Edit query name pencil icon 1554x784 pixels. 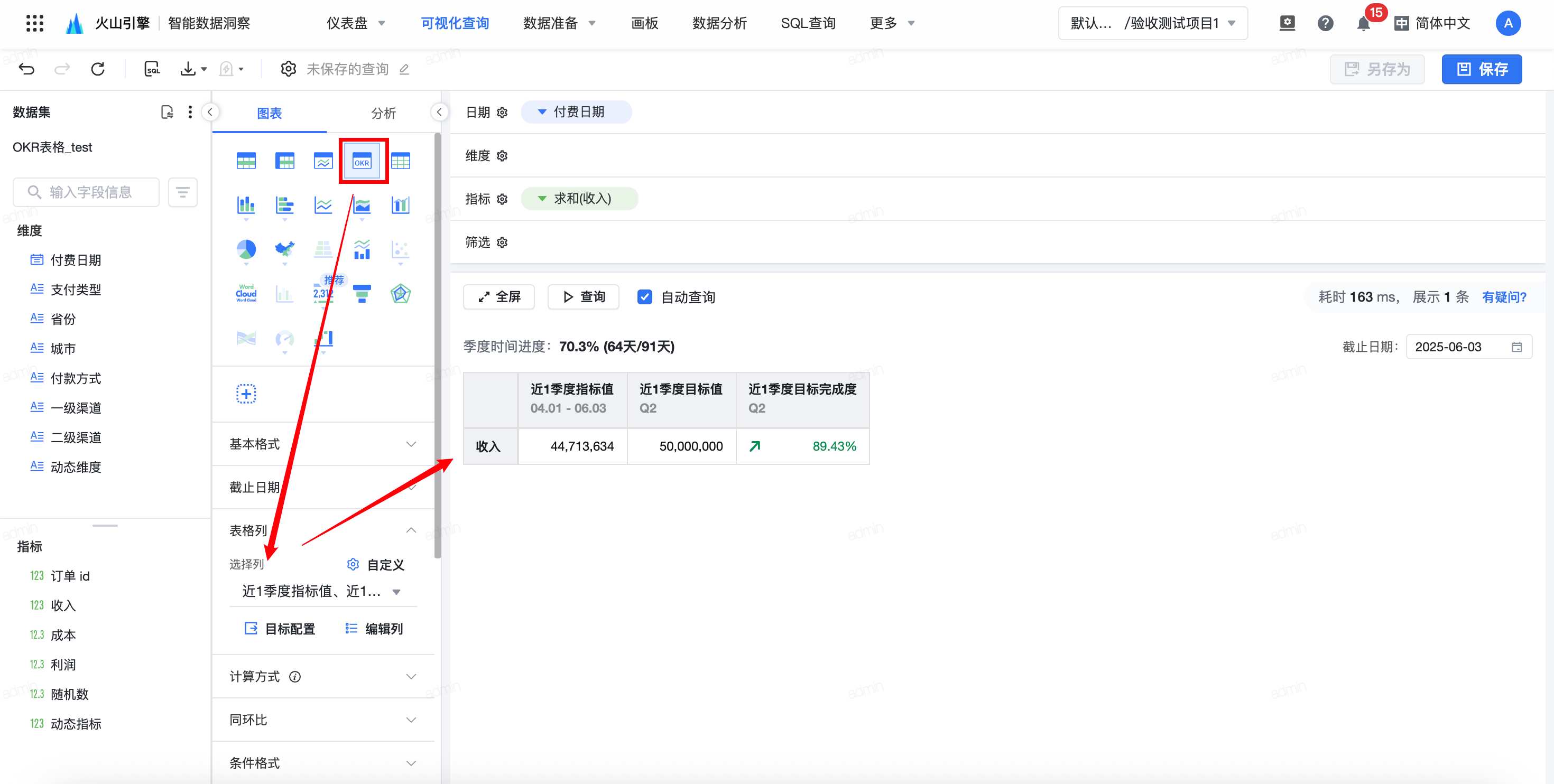tap(404, 69)
